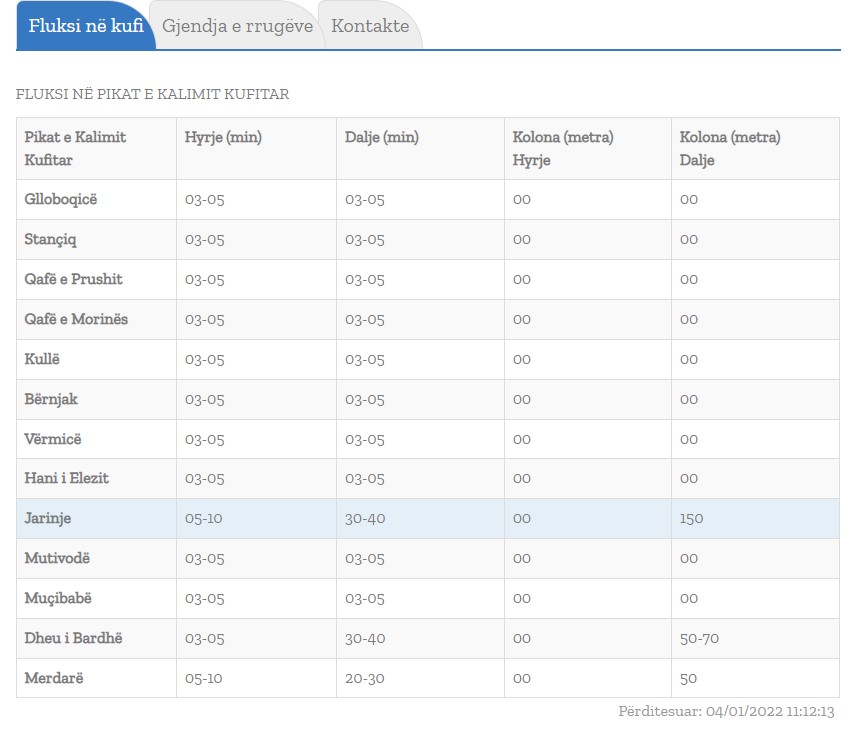Click Muçibabë in the table
Screen dimensions: 852x730
(x=58, y=598)
